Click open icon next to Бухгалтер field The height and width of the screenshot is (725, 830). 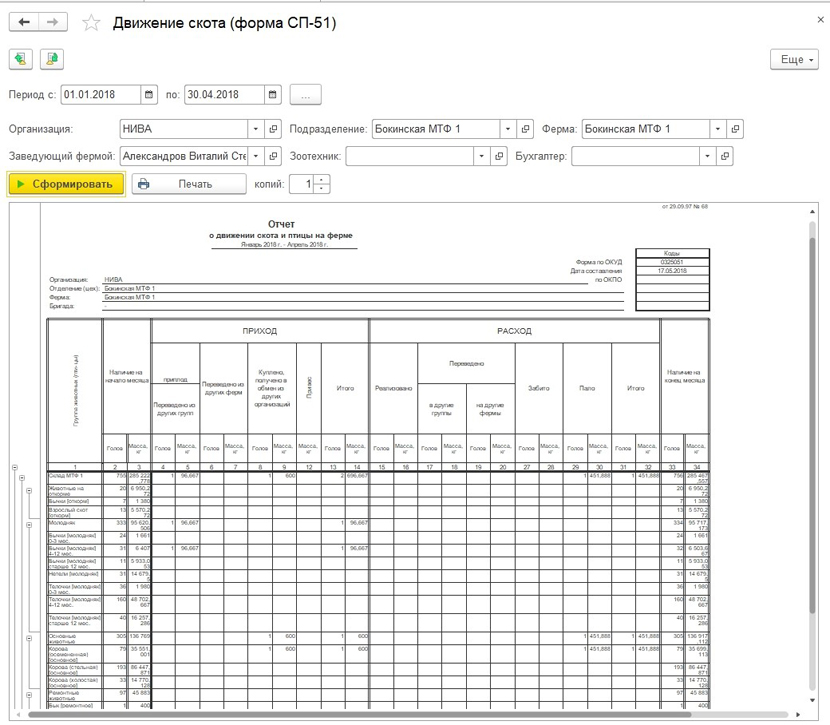[x=726, y=157]
